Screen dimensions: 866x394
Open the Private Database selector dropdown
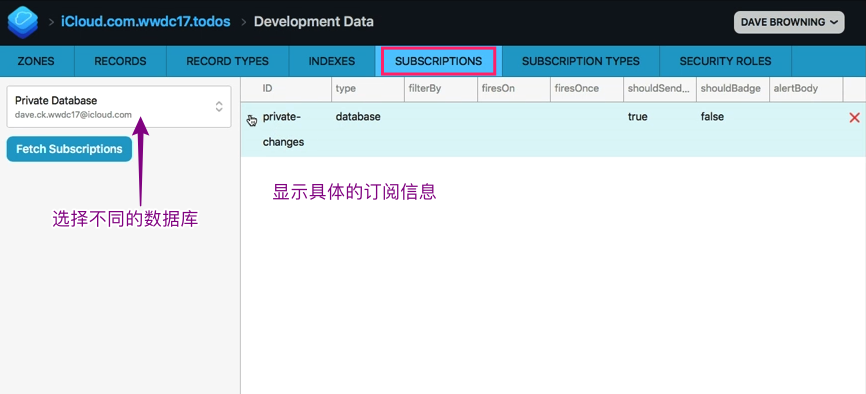119,107
